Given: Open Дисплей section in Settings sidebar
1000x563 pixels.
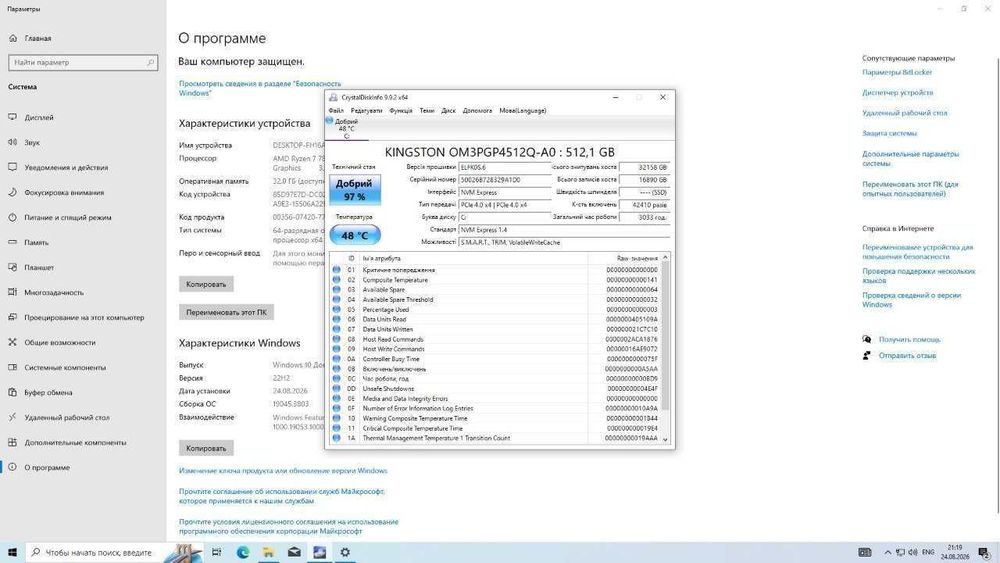Looking at the screenshot, I should click(x=39, y=117).
